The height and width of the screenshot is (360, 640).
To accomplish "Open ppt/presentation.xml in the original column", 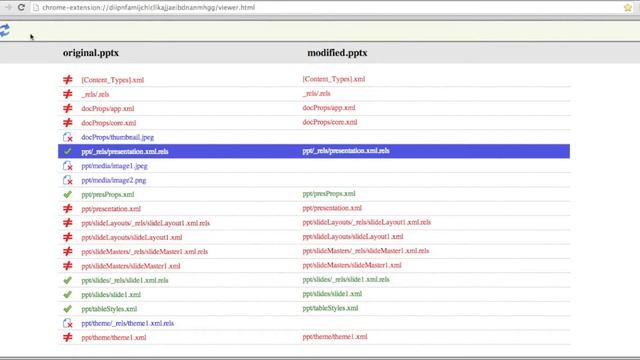I will pyautogui.click(x=111, y=209).
